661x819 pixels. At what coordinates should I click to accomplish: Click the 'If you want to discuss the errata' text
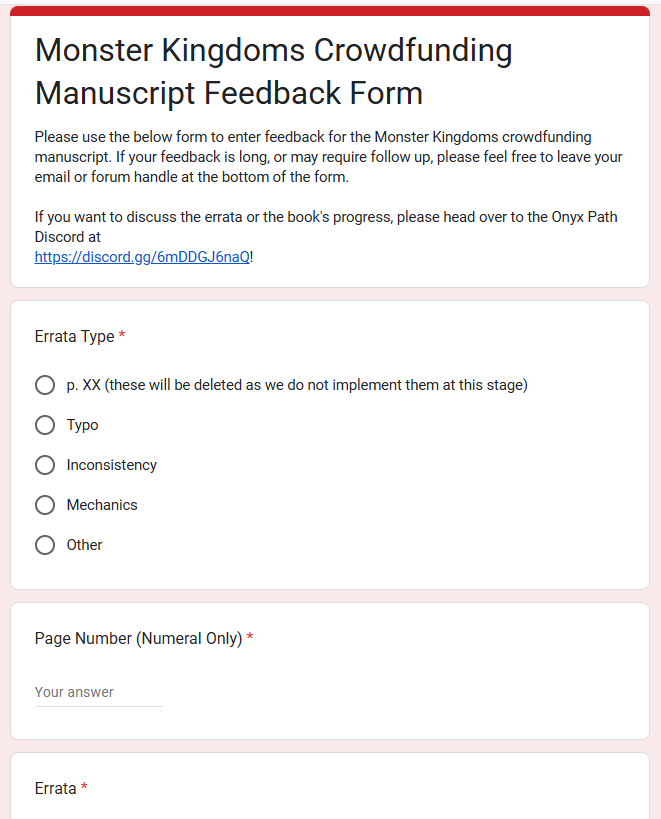[x=325, y=226]
